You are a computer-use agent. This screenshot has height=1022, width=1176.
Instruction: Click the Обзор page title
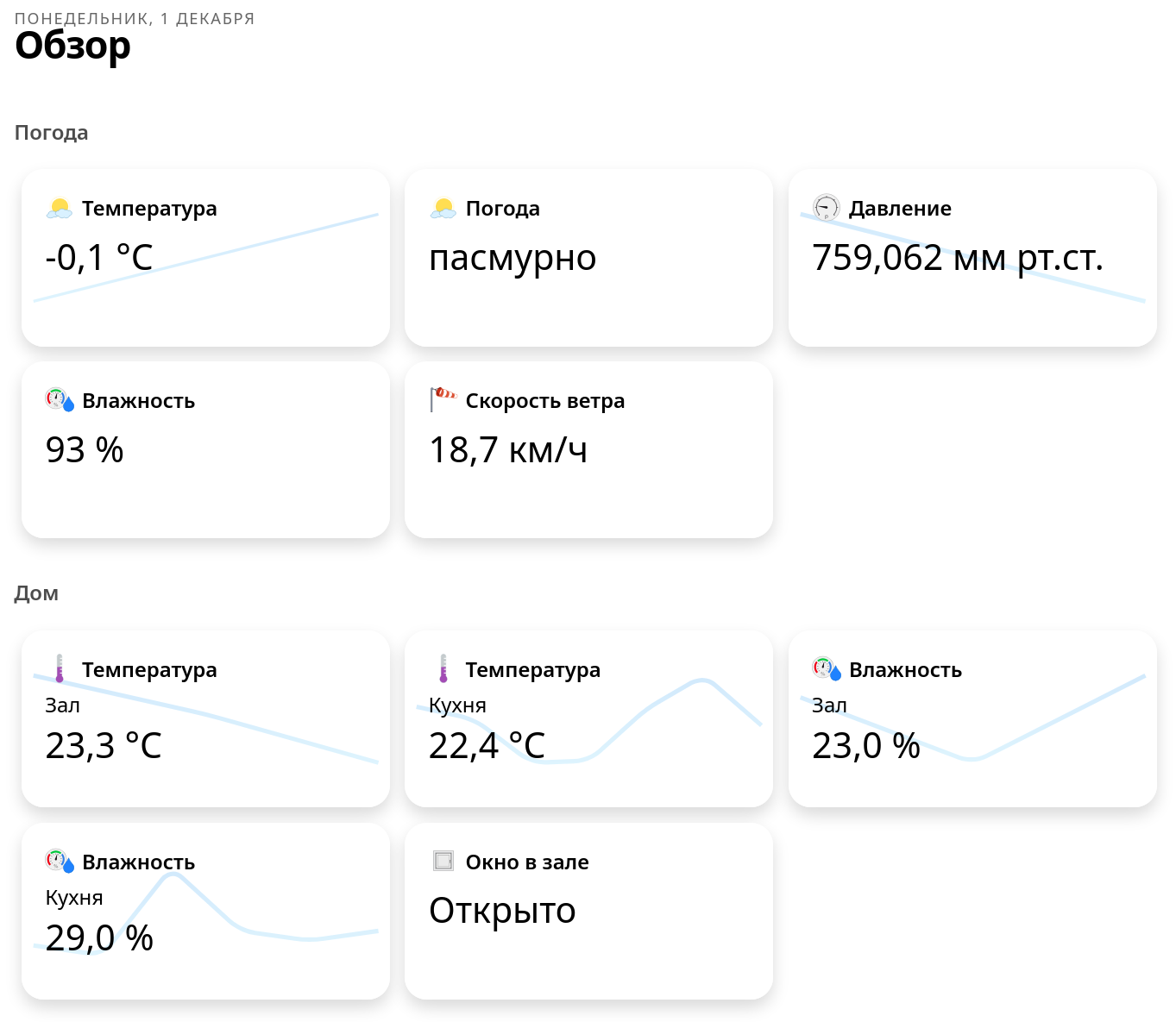pyautogui.click(x=73, y=46)
